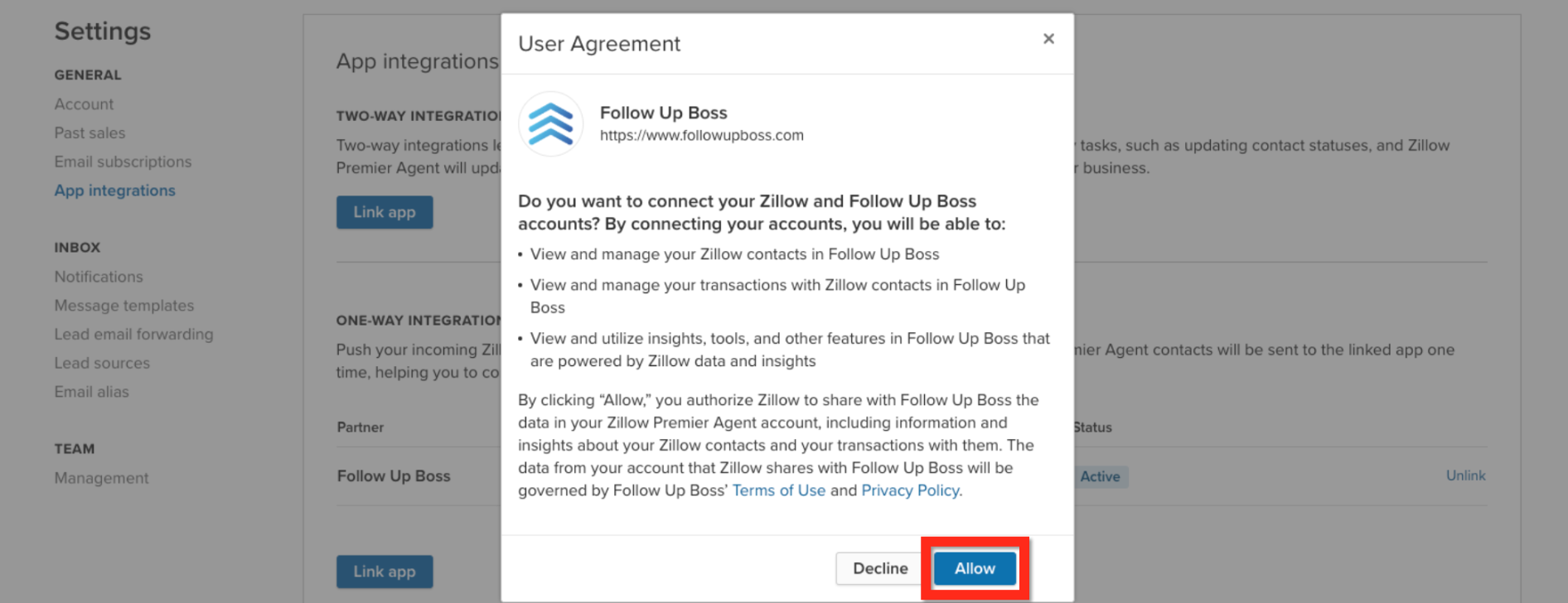Select Email subscriptions in sidebar

[123, 162]
